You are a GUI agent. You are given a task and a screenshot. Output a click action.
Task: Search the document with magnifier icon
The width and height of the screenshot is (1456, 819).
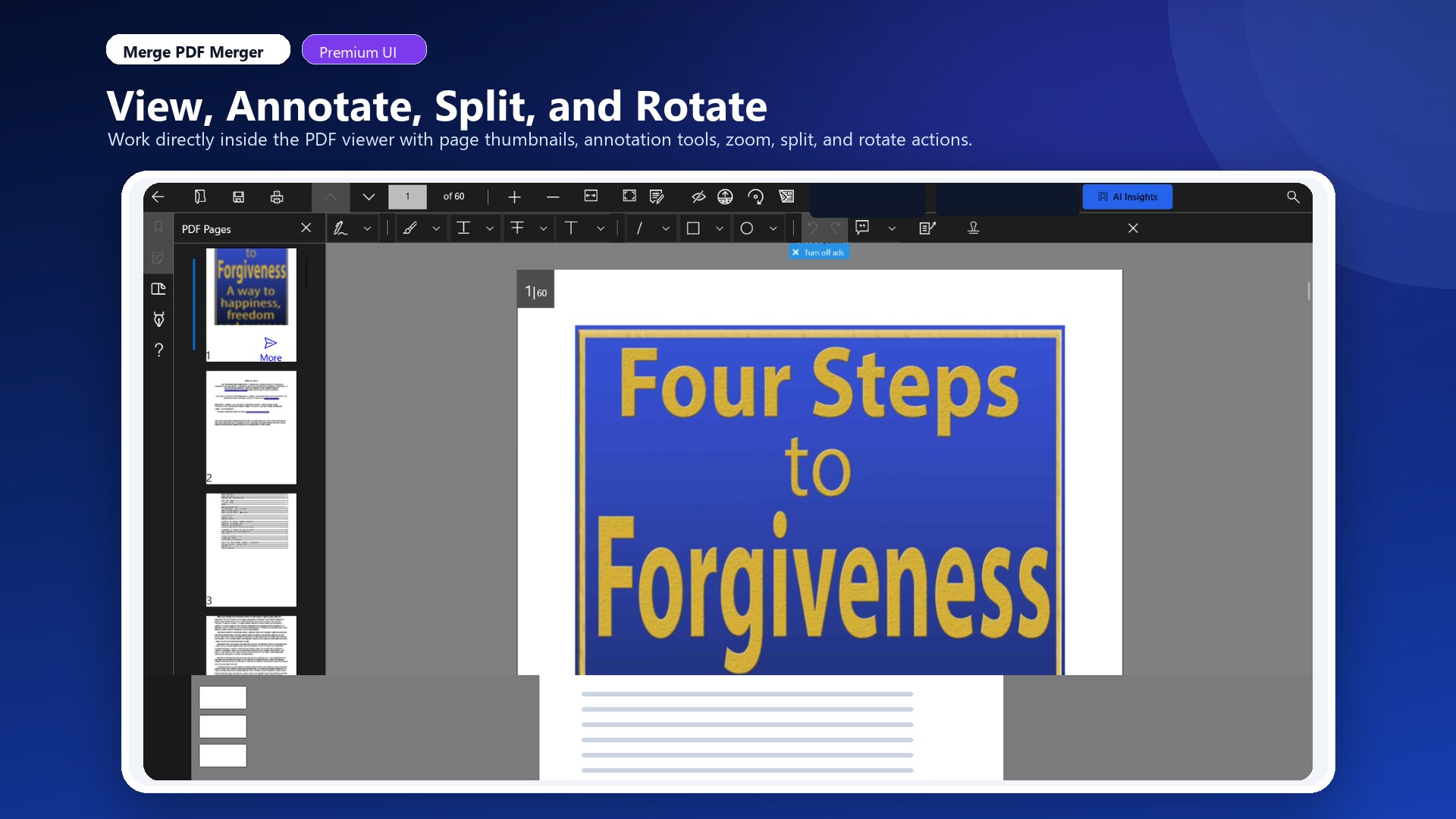[1293, 197]
